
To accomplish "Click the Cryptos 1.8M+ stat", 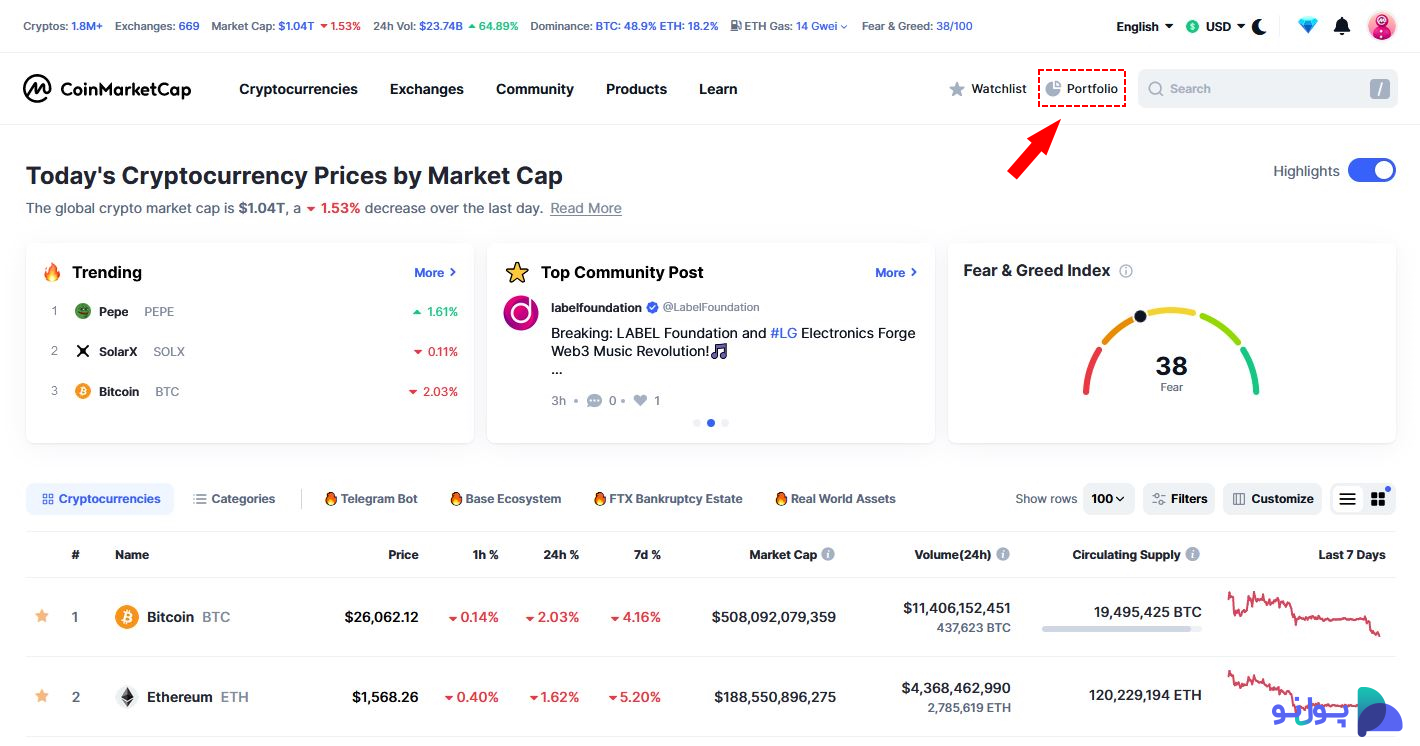I will pos(63,26).
